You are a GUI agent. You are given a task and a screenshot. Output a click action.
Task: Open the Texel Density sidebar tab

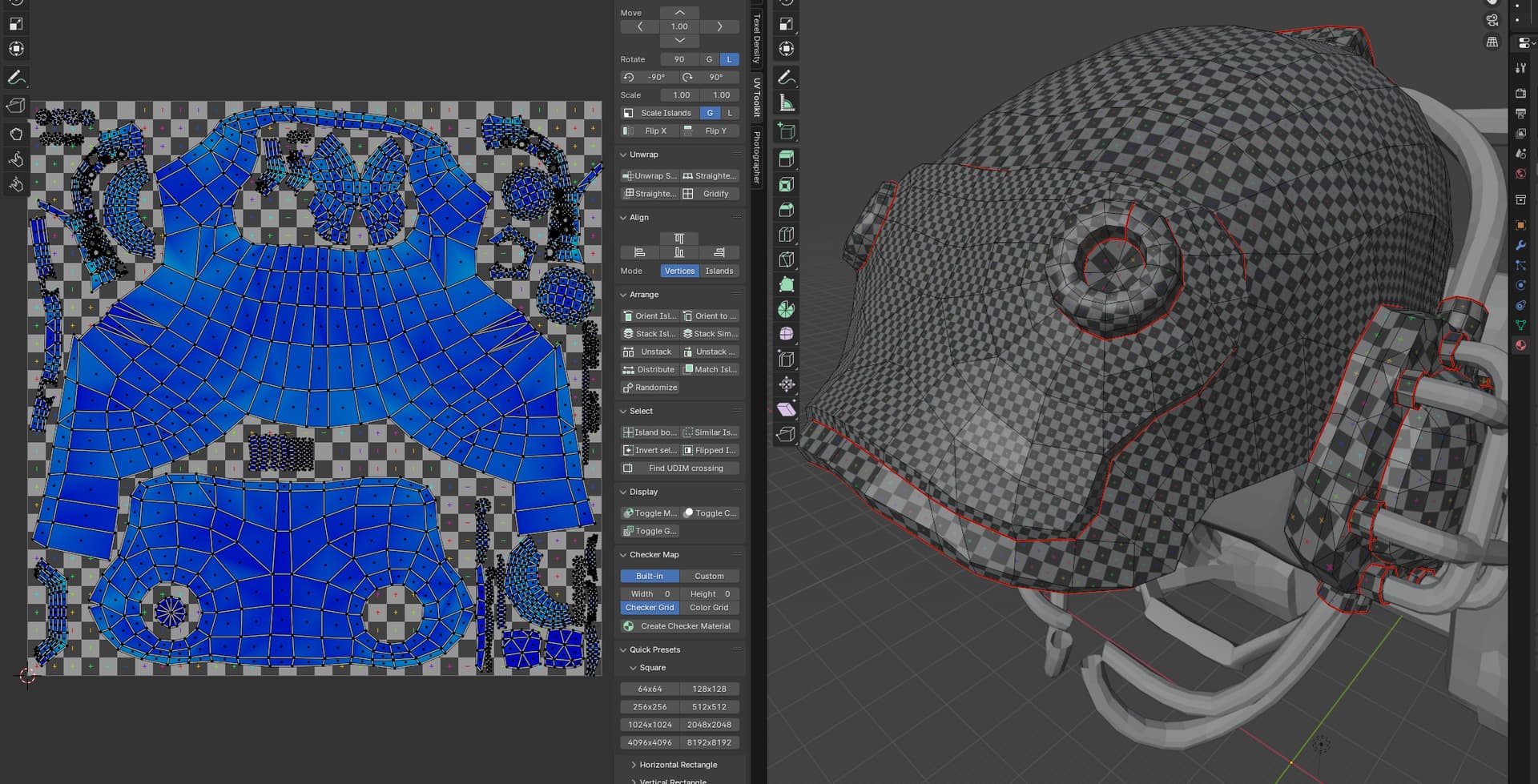click(756, 40)
